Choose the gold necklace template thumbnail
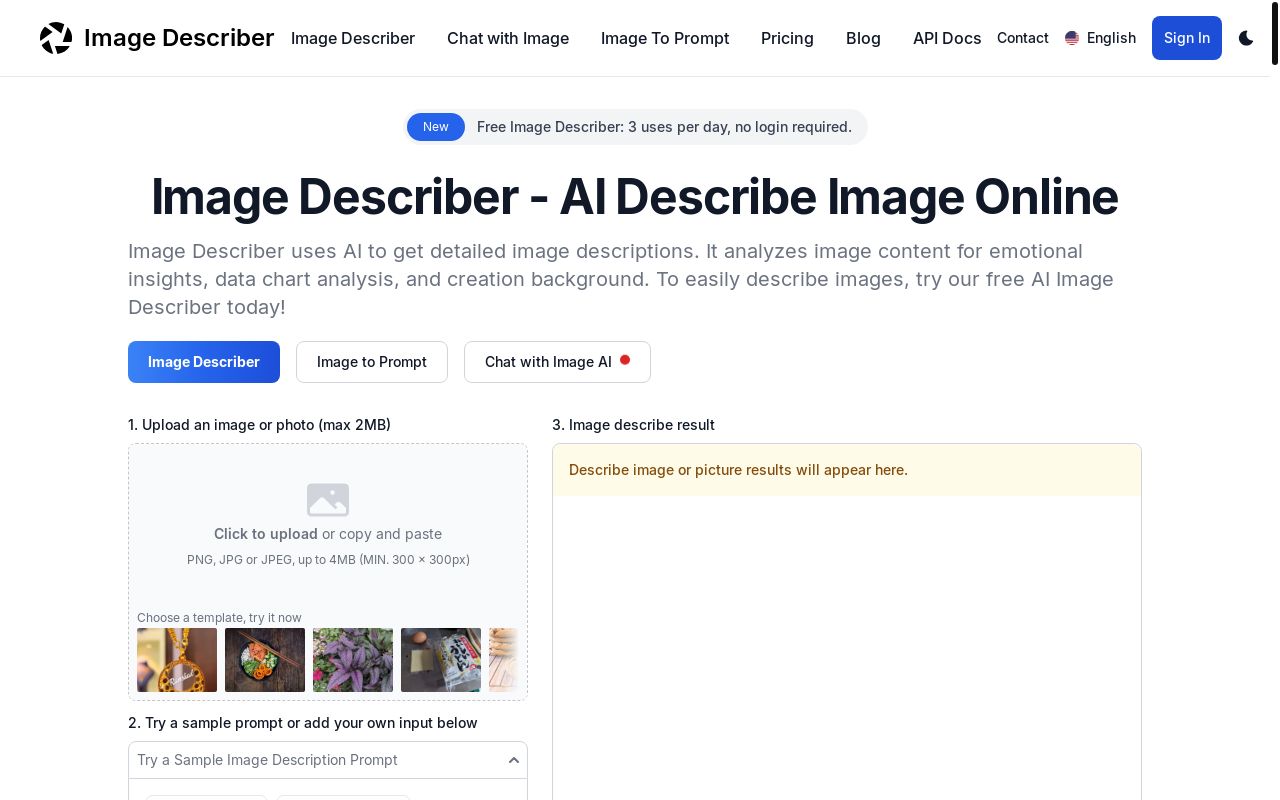1280x800 pixels. point(177,660)
